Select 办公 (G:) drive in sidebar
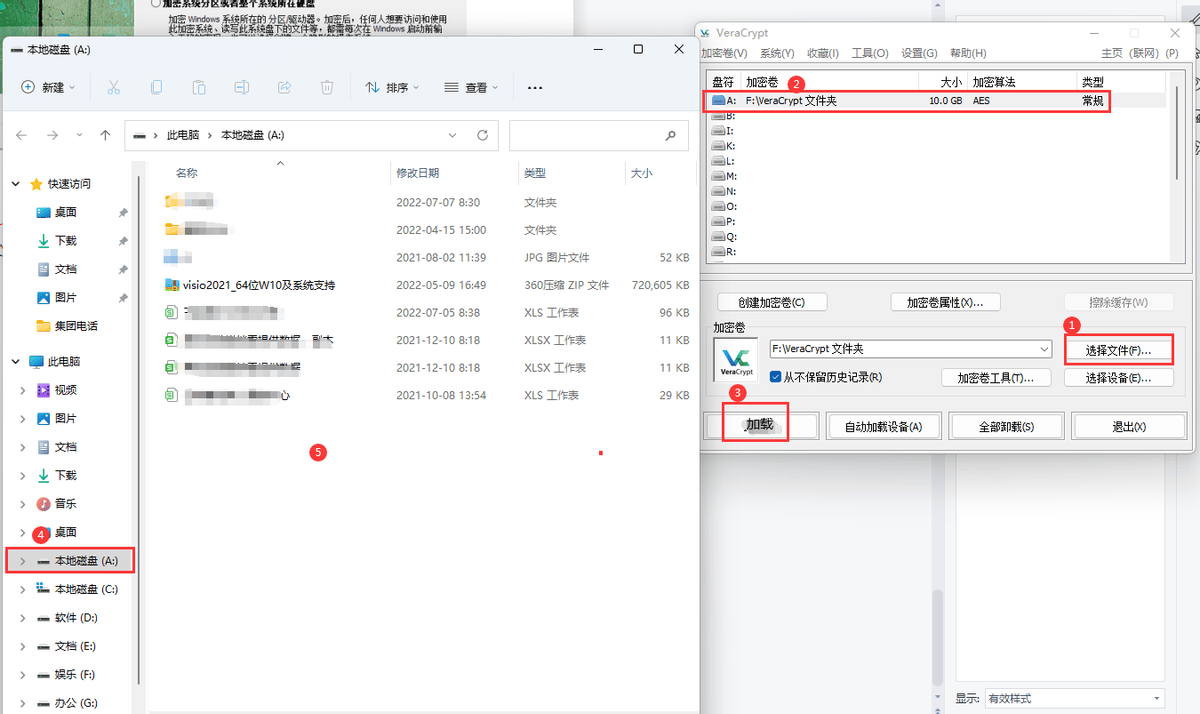The height and width of the screenshot is (714, 1200). (x=76, y=703)
